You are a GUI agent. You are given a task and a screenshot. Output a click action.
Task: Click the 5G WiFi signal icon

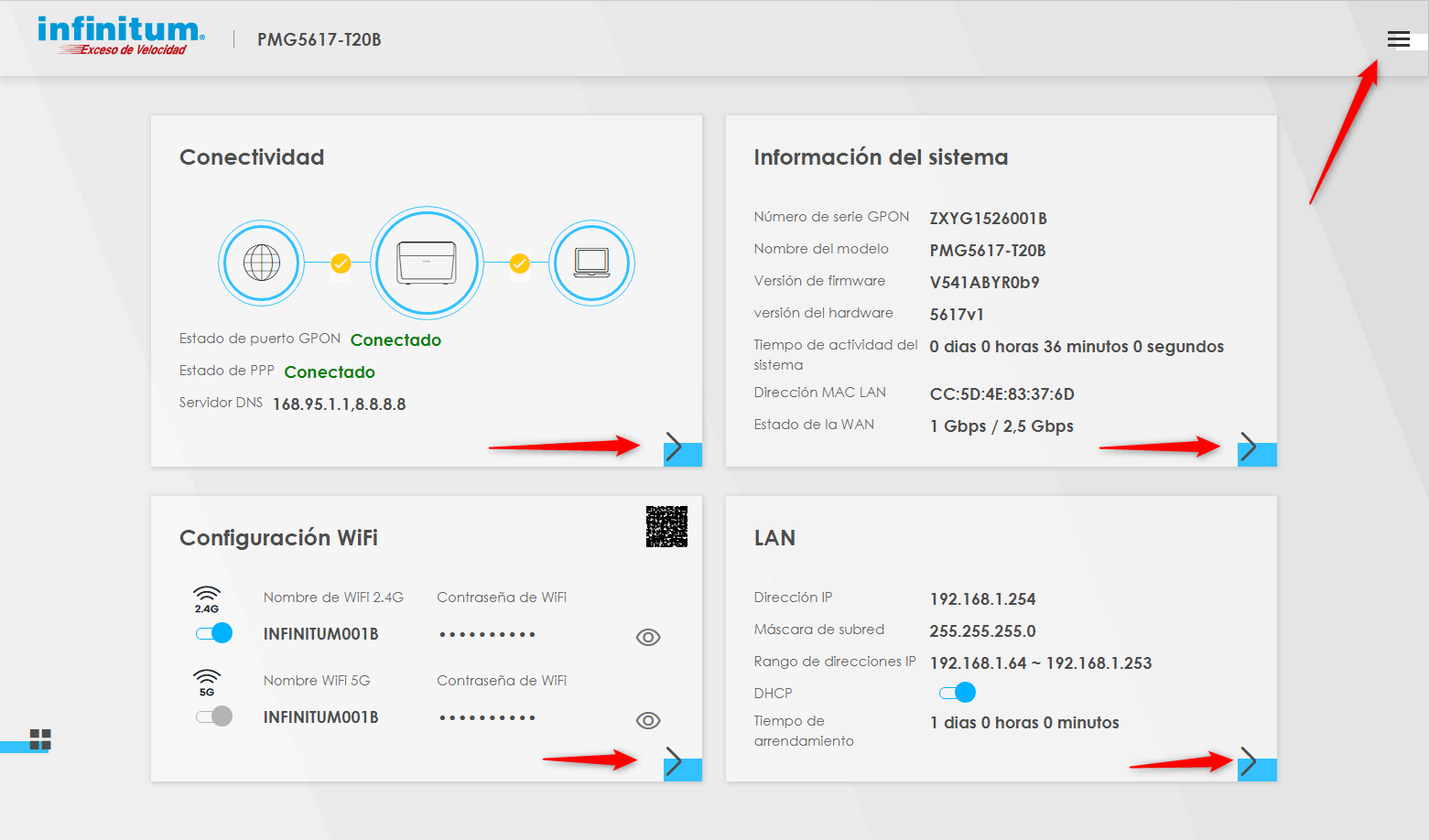pos(207,683)
